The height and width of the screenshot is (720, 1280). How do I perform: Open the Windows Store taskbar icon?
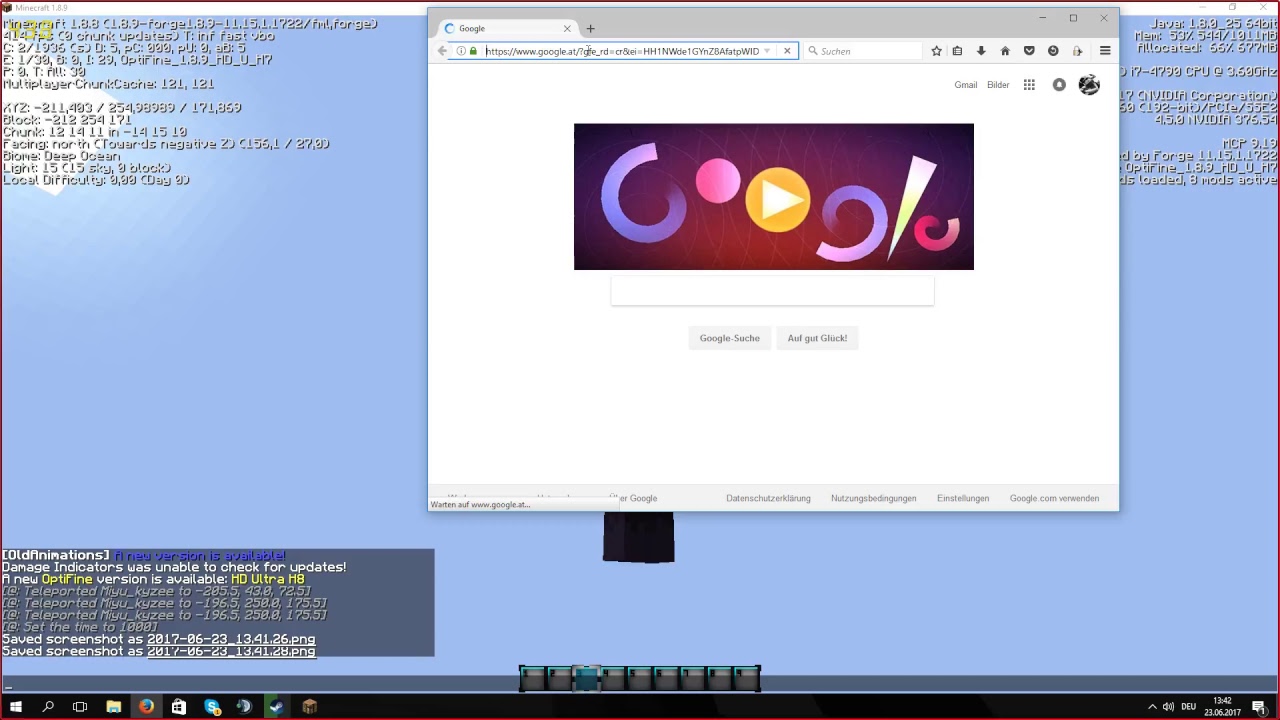[179, 707]
